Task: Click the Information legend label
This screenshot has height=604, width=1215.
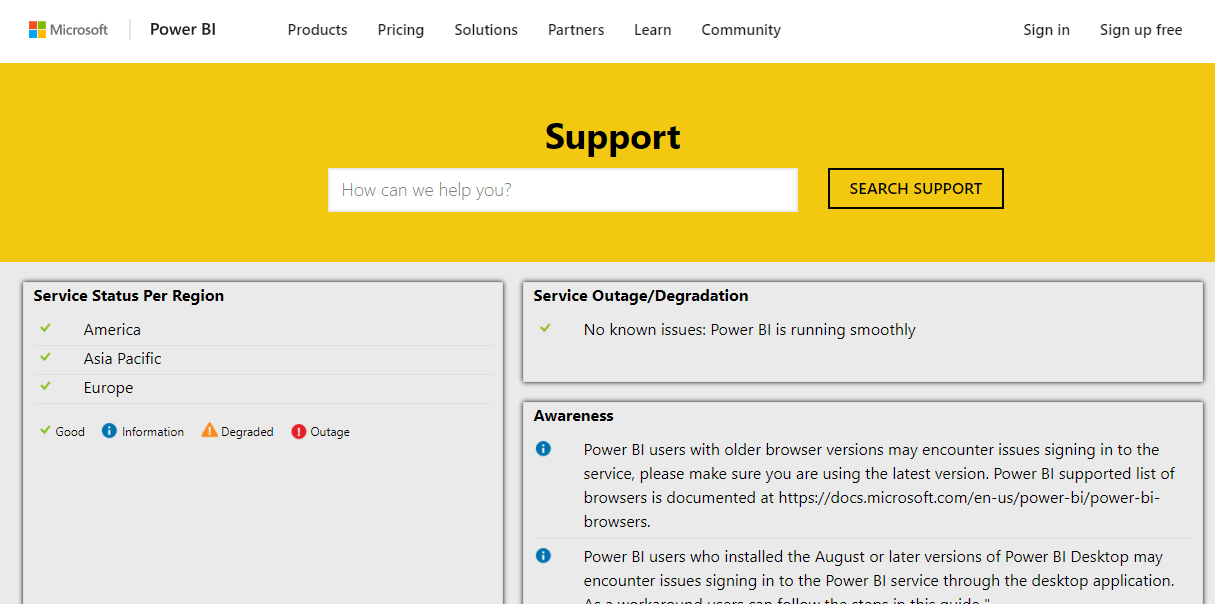Action: [x=153, y=432]
